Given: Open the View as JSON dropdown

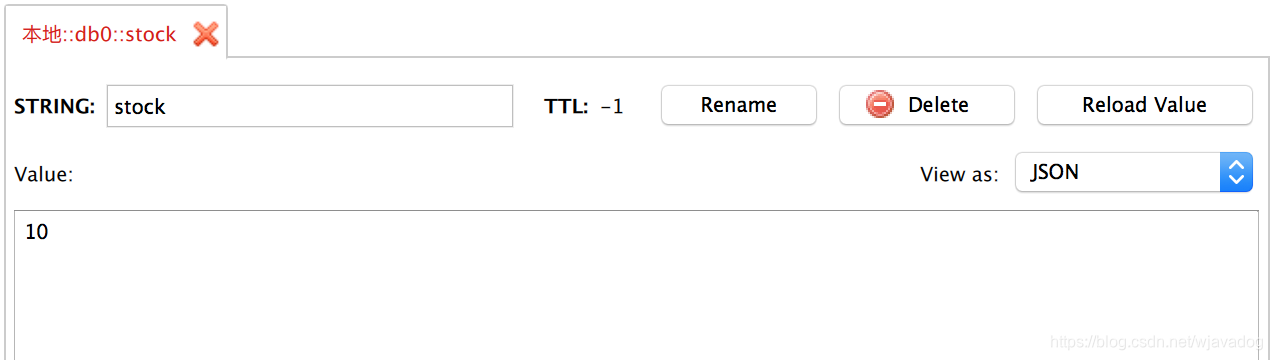Looking at the screenshot, I should click(1135, 172).
